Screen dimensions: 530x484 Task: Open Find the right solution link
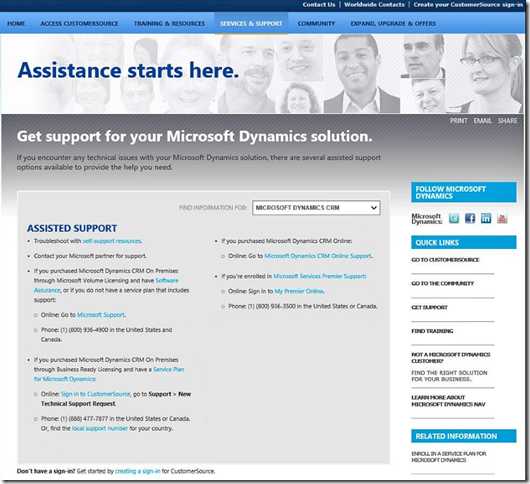coord(449,376)
